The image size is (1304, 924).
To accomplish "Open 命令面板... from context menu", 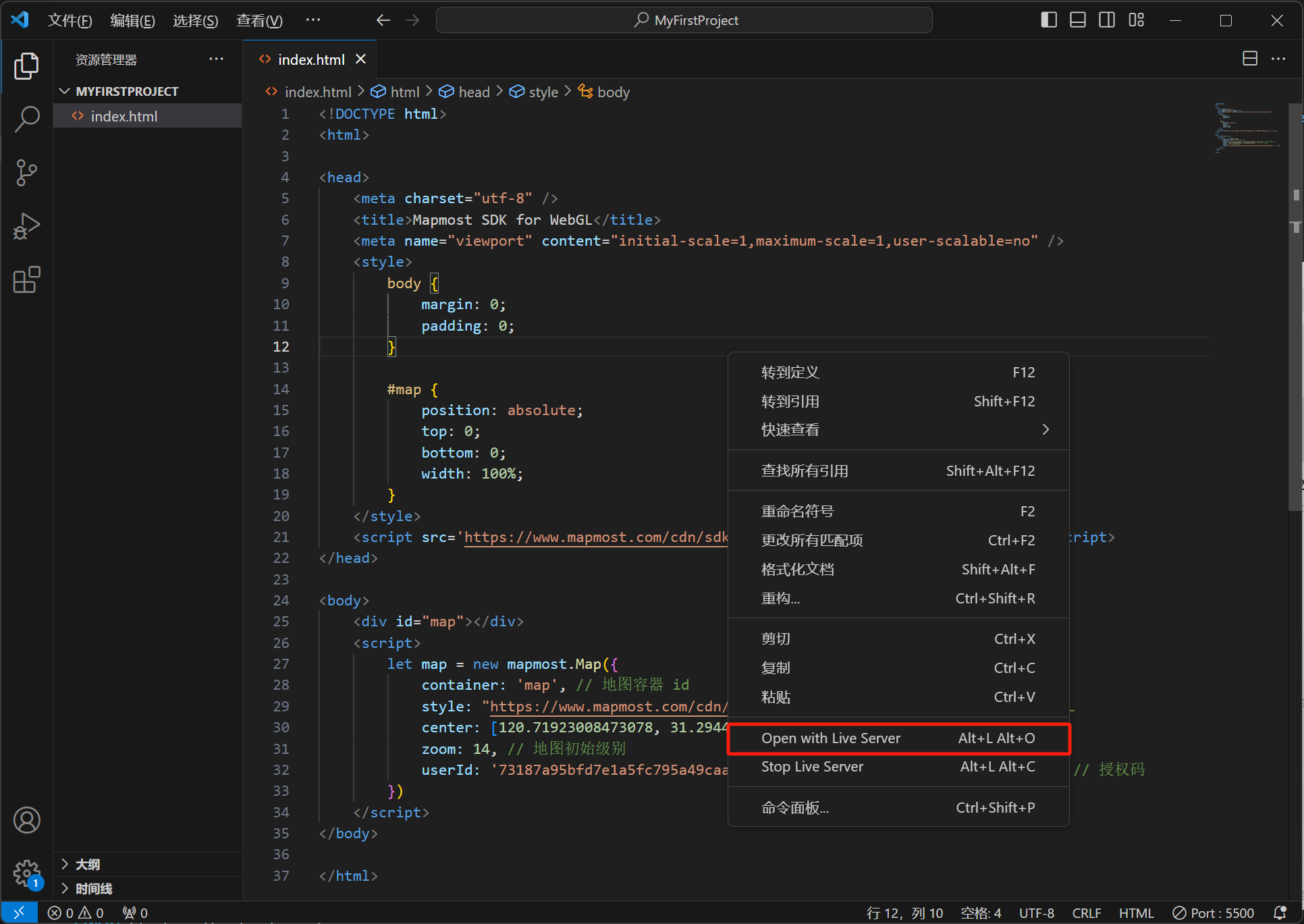I will point(898,808).
